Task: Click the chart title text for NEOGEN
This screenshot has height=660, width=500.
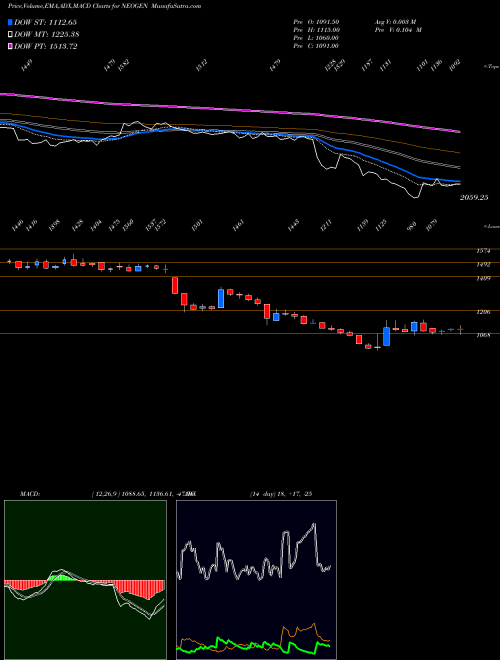Action: pyautogui.click(x=104, y=6)
